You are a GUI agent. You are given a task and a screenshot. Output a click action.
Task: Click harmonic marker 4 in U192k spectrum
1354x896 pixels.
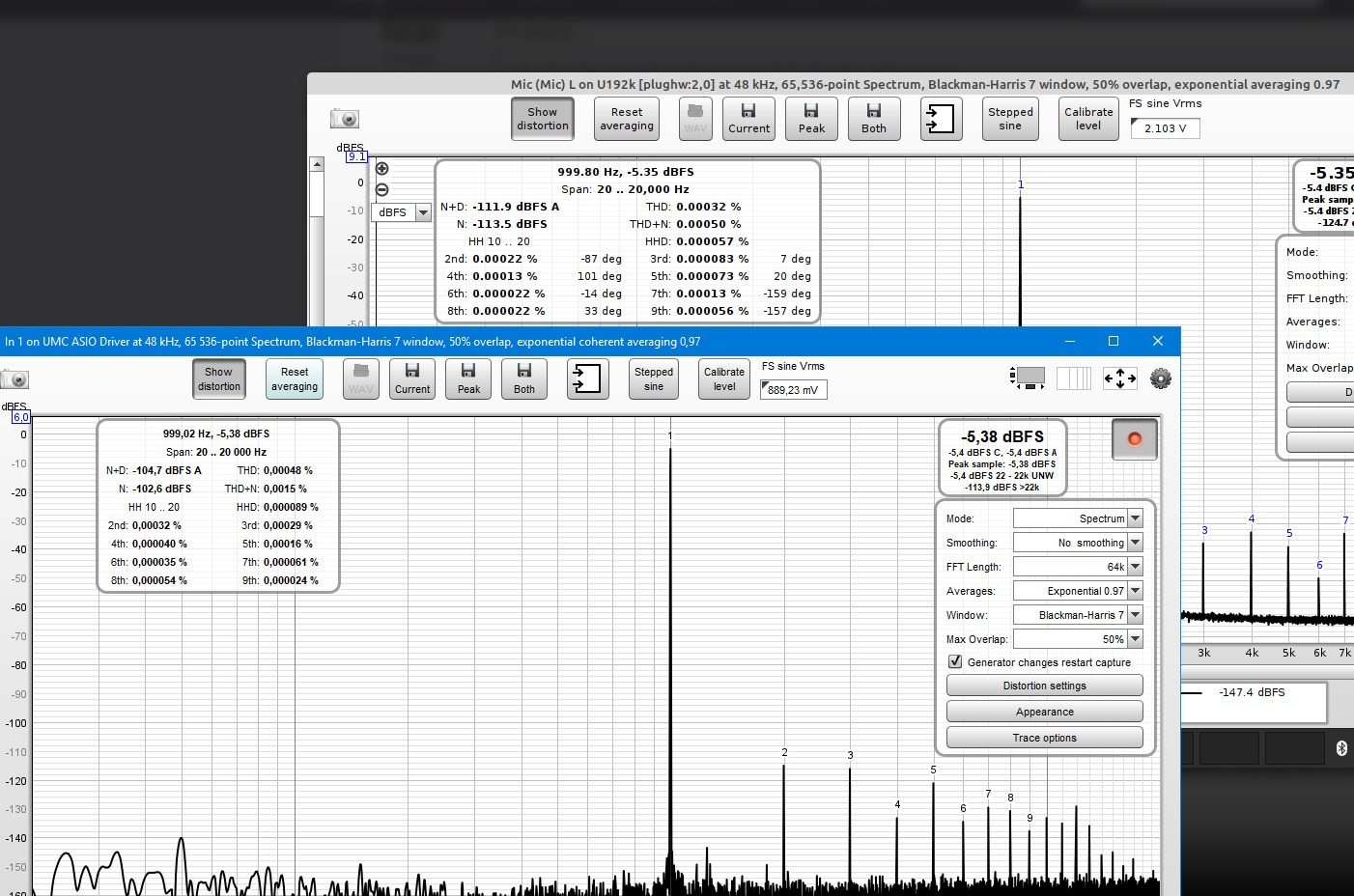point(1252,519)
